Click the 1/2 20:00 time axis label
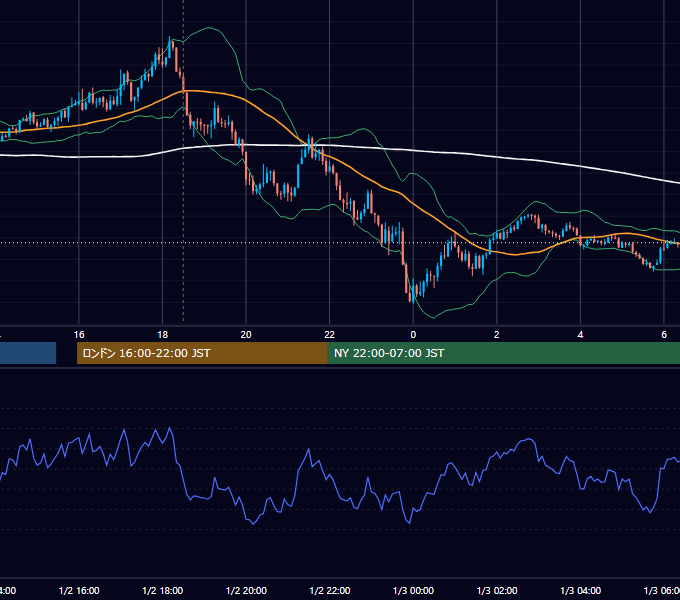Screen dimensions: 680x600 coord(246,590)
